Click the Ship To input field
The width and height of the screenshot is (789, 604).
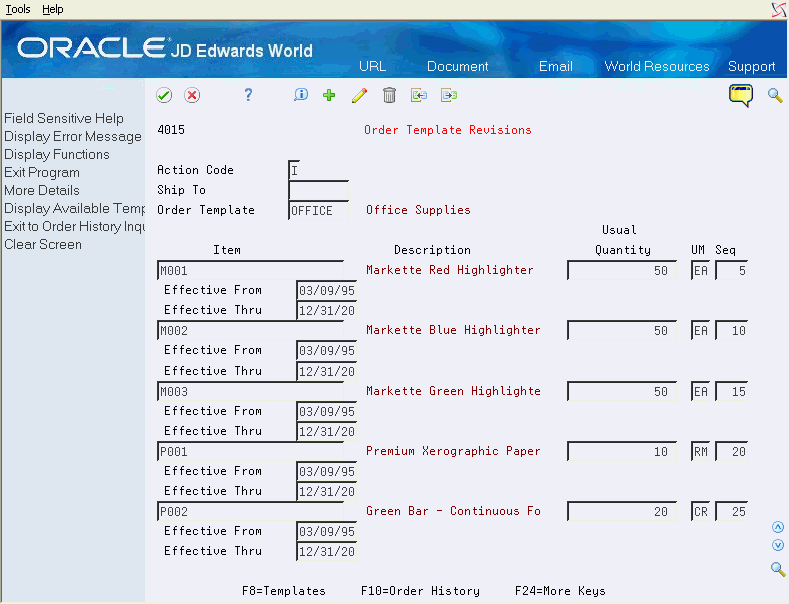[319, 190]
